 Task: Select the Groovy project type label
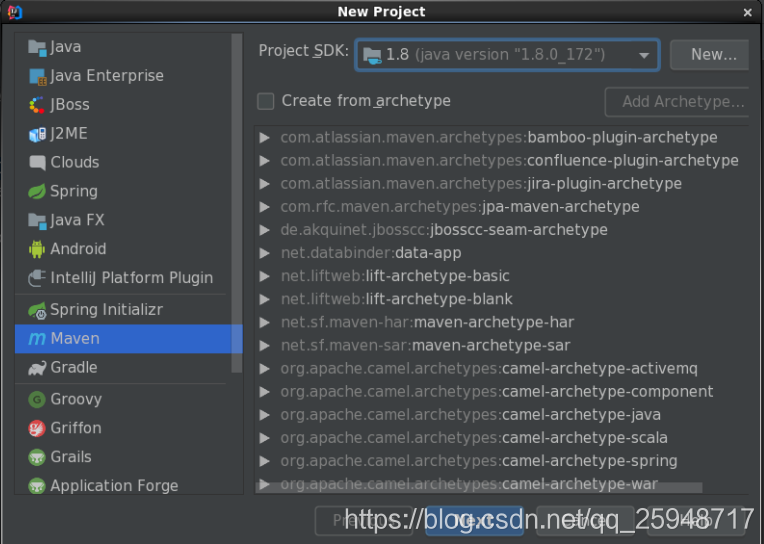(x=76, y=399)
